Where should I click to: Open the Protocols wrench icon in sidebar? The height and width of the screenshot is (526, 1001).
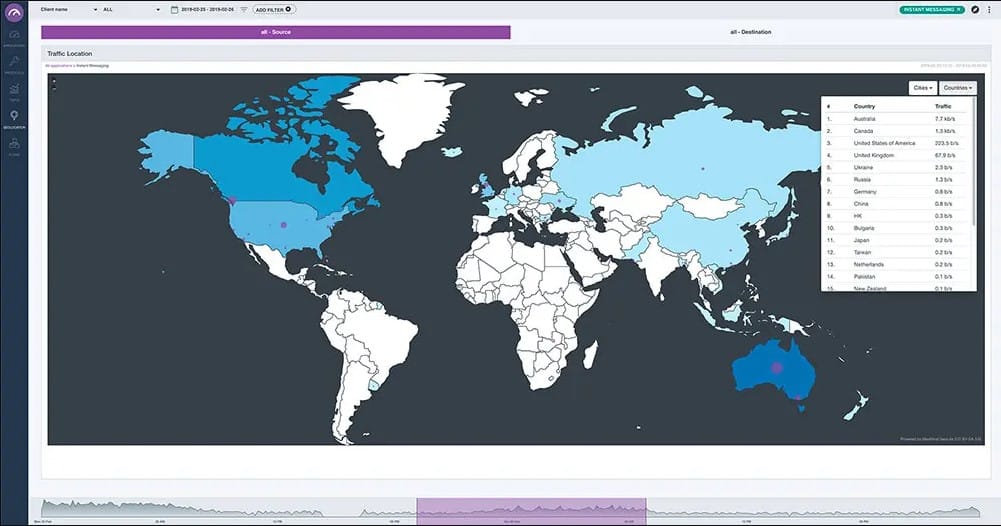[14, 63]
